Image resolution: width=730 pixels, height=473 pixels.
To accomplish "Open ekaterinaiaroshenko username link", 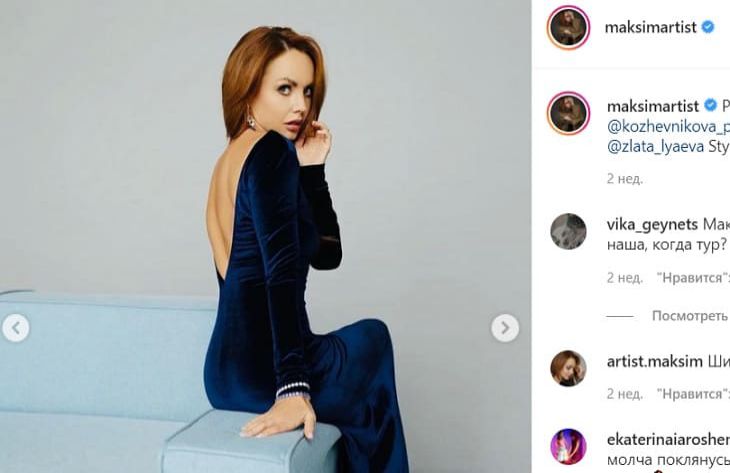I will pos(668,439).
